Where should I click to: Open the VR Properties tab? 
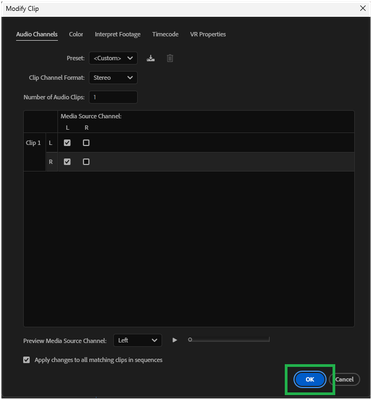pos(208,34)
